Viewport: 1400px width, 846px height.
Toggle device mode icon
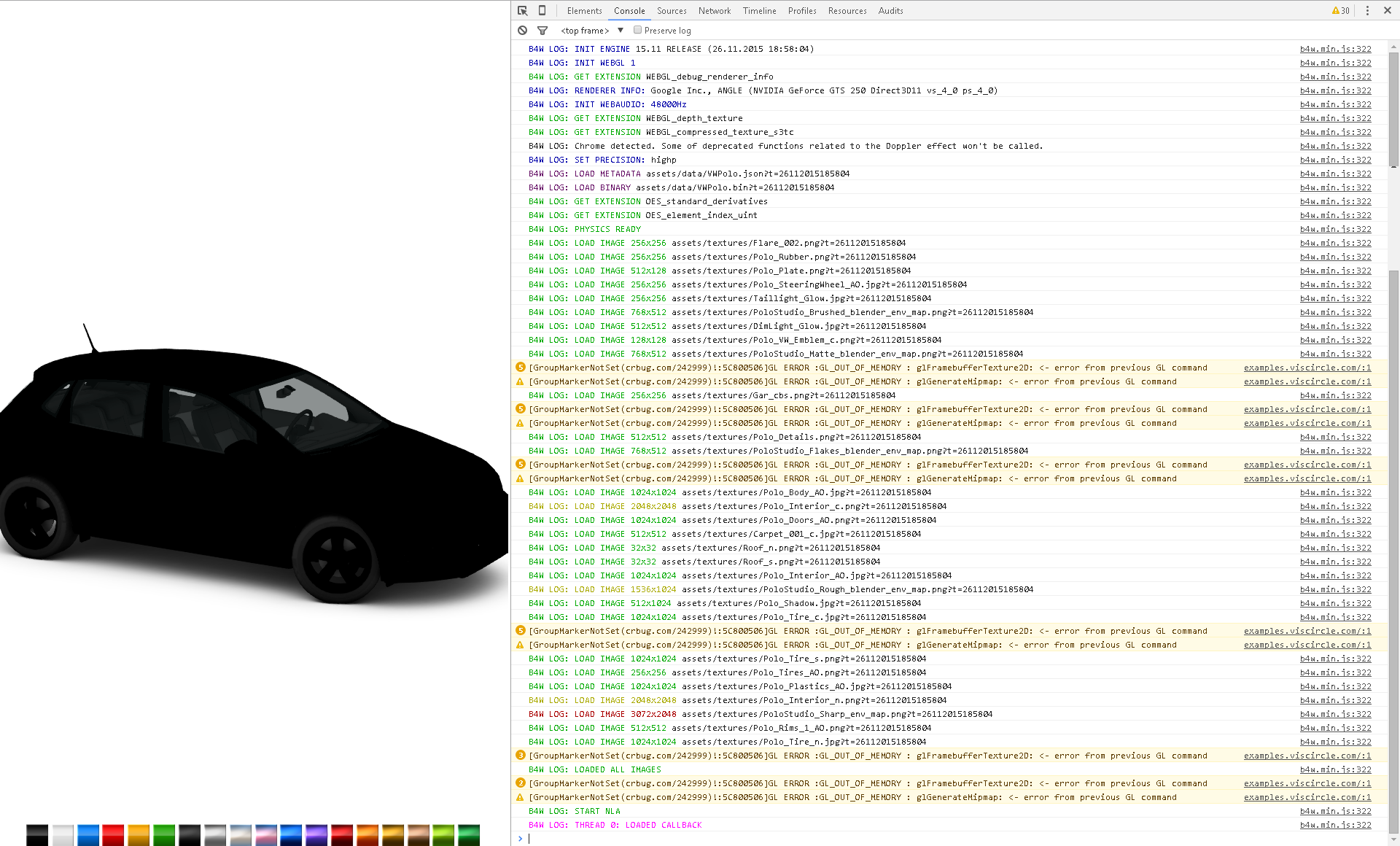pyautogui.click(x=542, y=10)
